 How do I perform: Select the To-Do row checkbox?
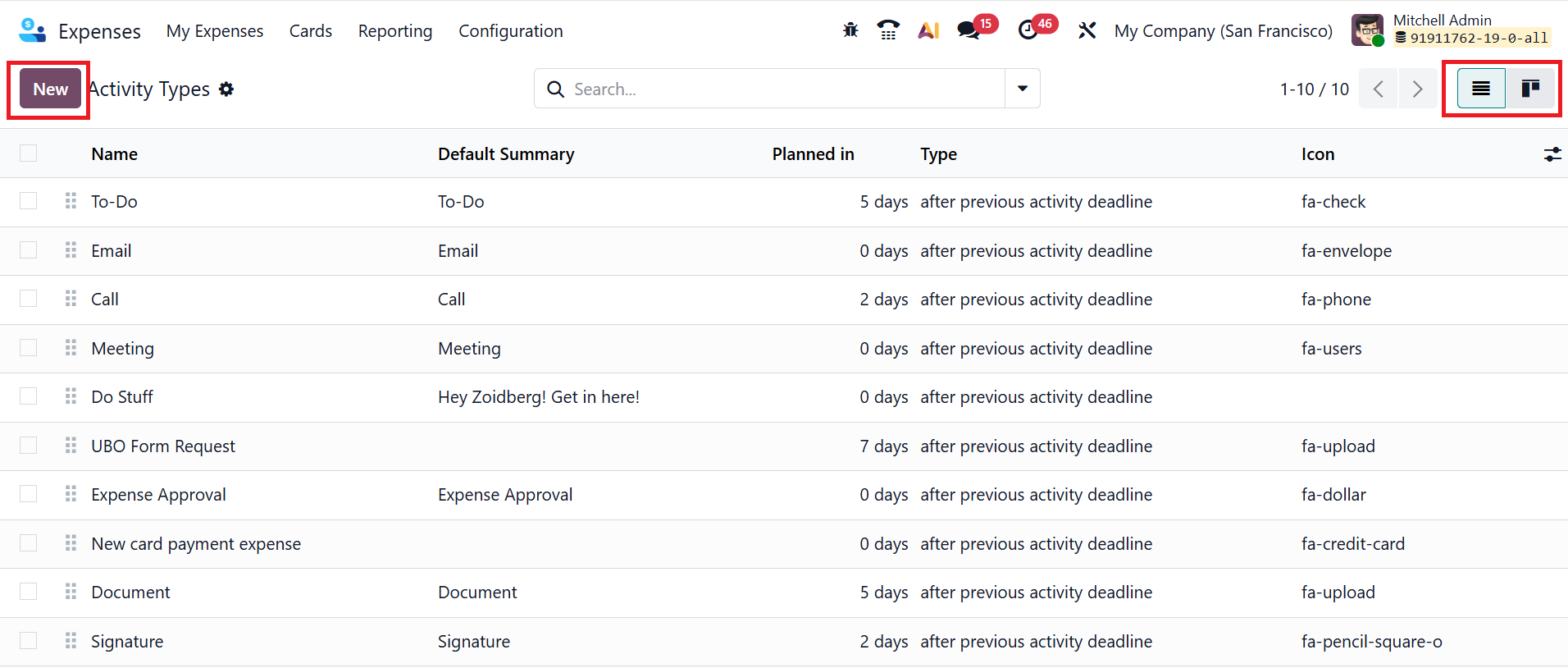tap(29, 201)
